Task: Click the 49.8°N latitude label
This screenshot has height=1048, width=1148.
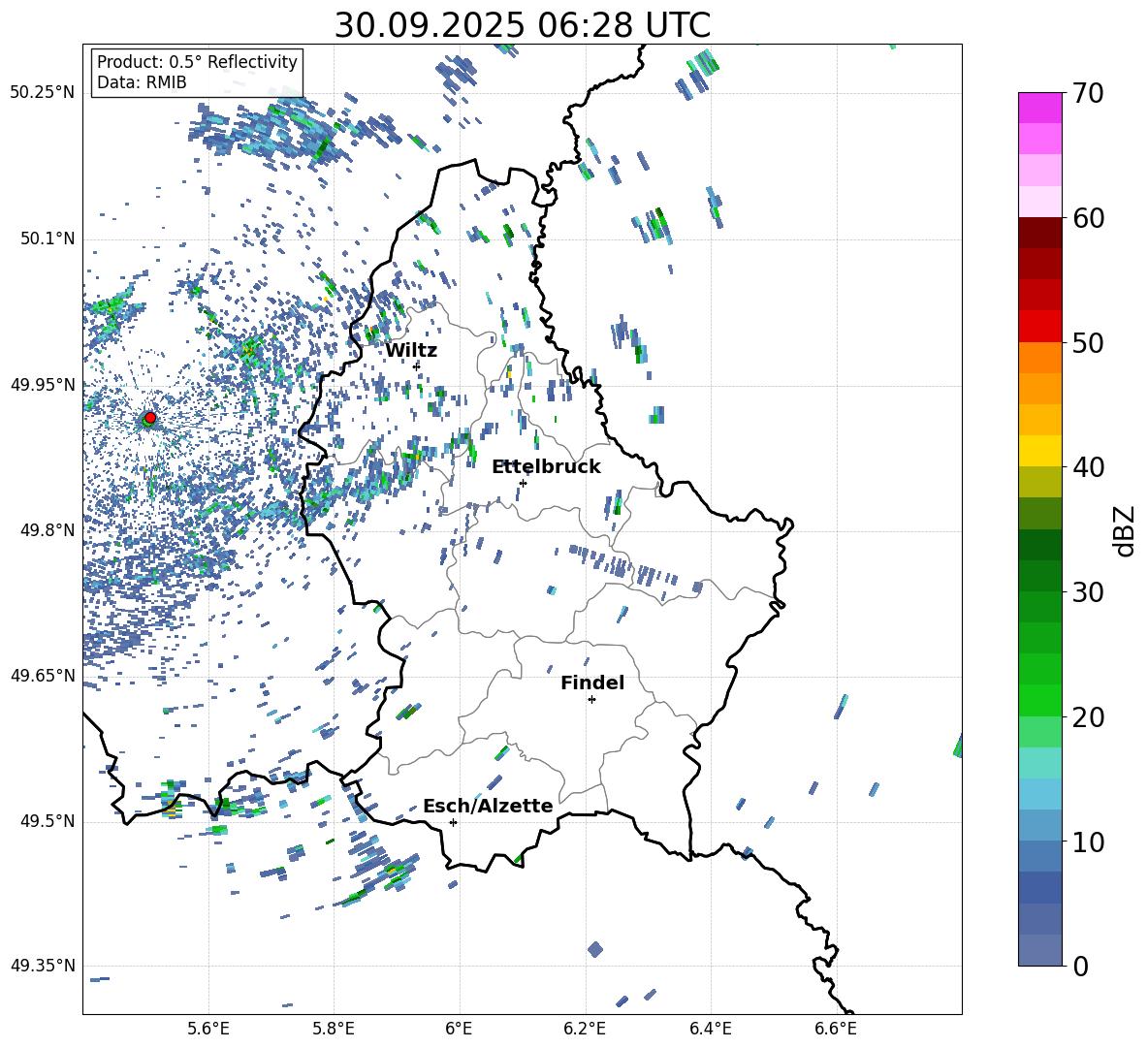Action: (x=47, y=530)
